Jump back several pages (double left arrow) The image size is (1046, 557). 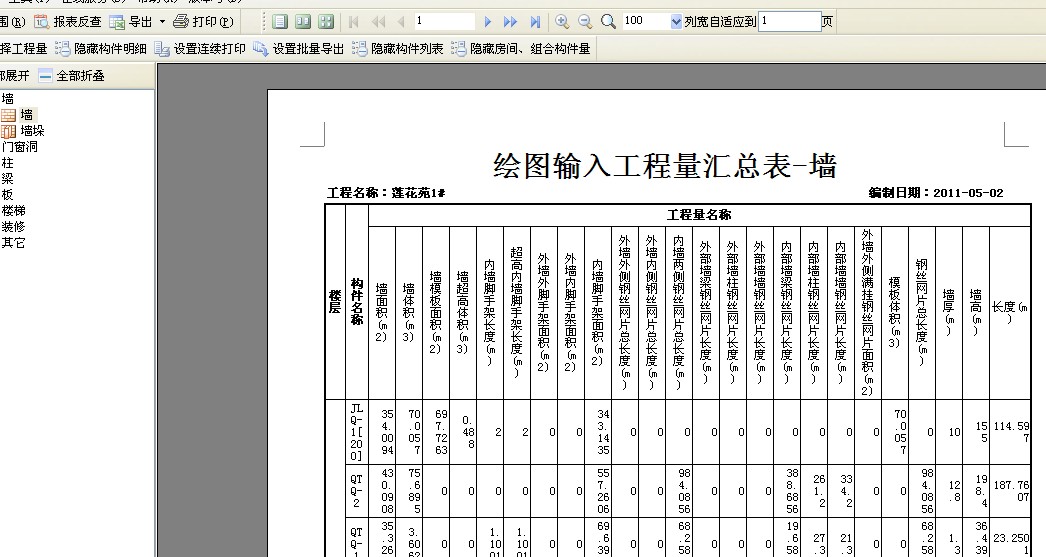(x=378, y=22)
